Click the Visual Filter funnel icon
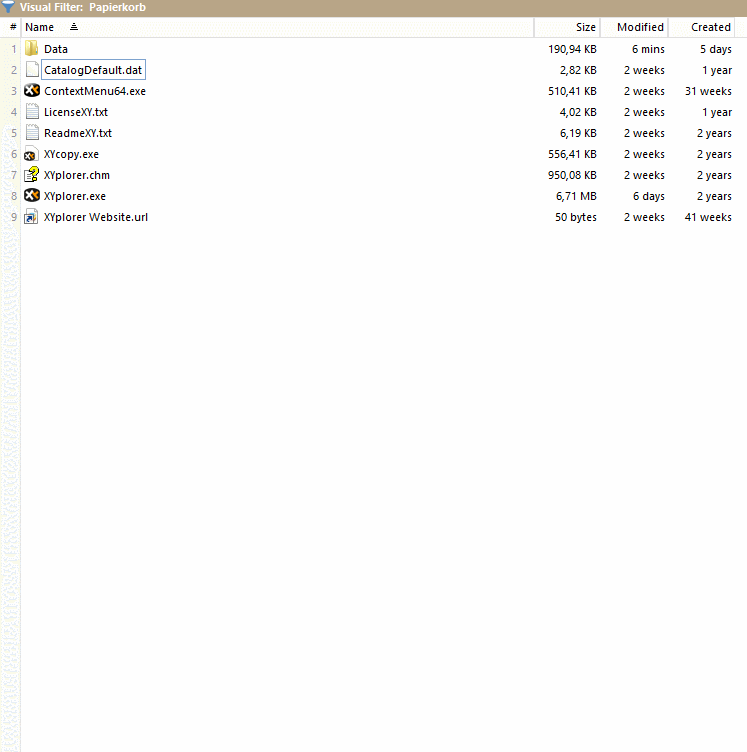 pyautogui.click(x=9, y=7)
